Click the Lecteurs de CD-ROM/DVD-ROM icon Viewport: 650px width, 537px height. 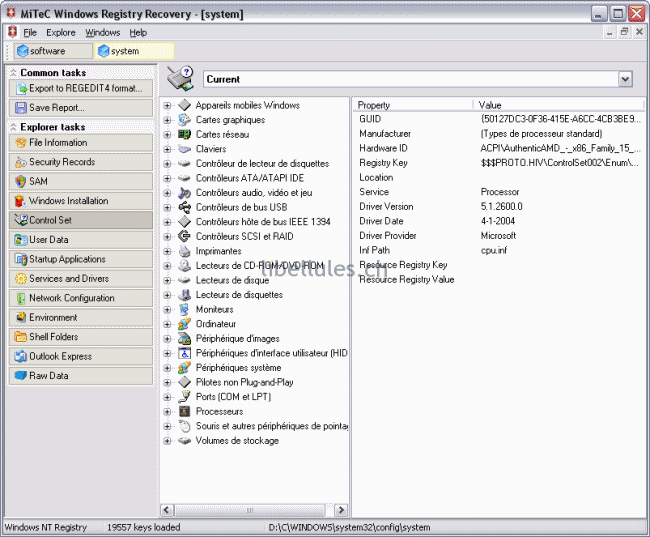point(184,265)
